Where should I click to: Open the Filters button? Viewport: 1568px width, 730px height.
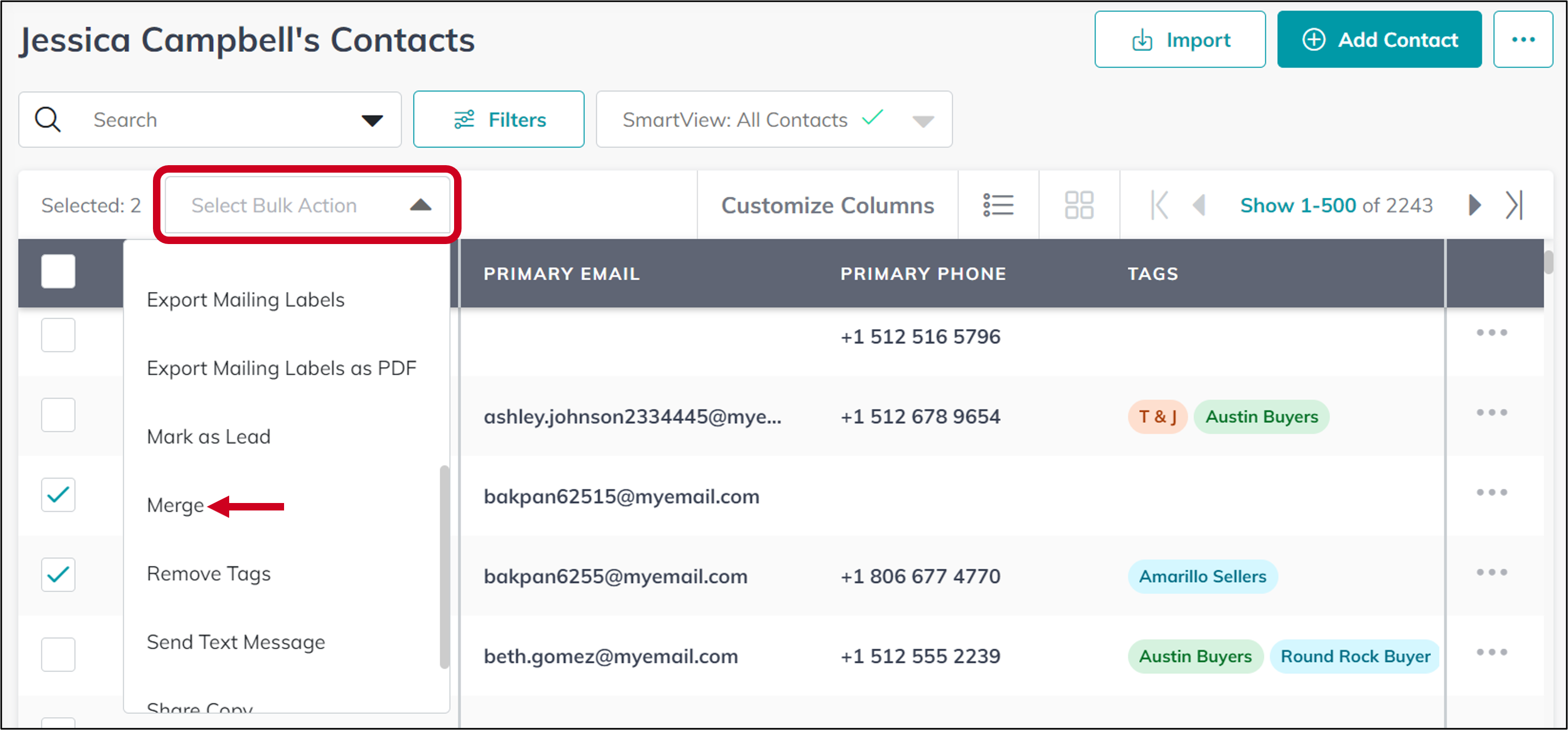(498, 119)
